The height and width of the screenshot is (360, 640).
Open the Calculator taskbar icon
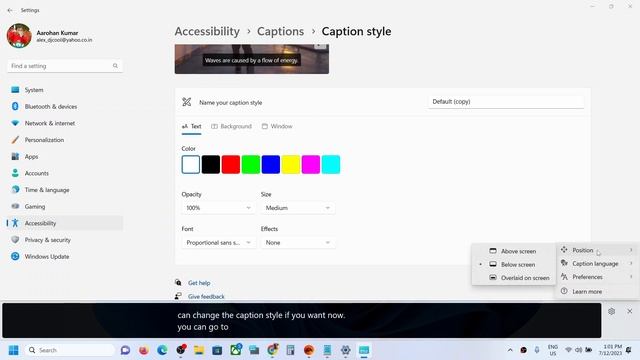tap(290, 350)
